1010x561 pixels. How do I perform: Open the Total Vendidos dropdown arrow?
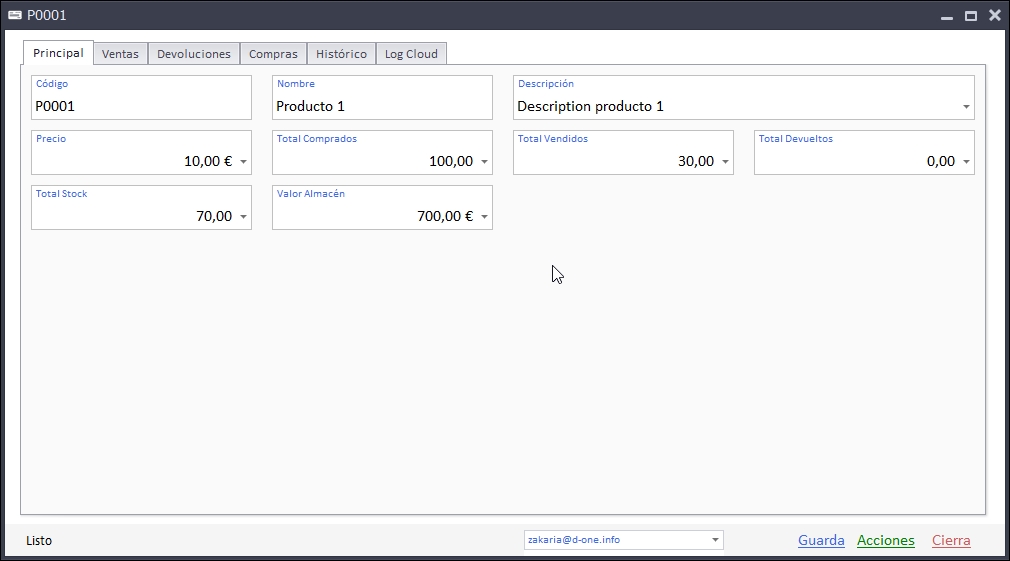click(725, 162)
